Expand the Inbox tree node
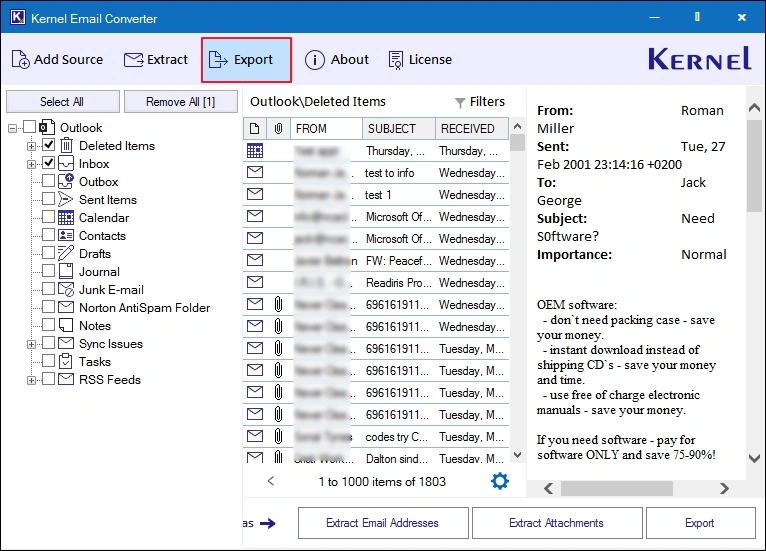The image size is (766, 551). [31, 164]
